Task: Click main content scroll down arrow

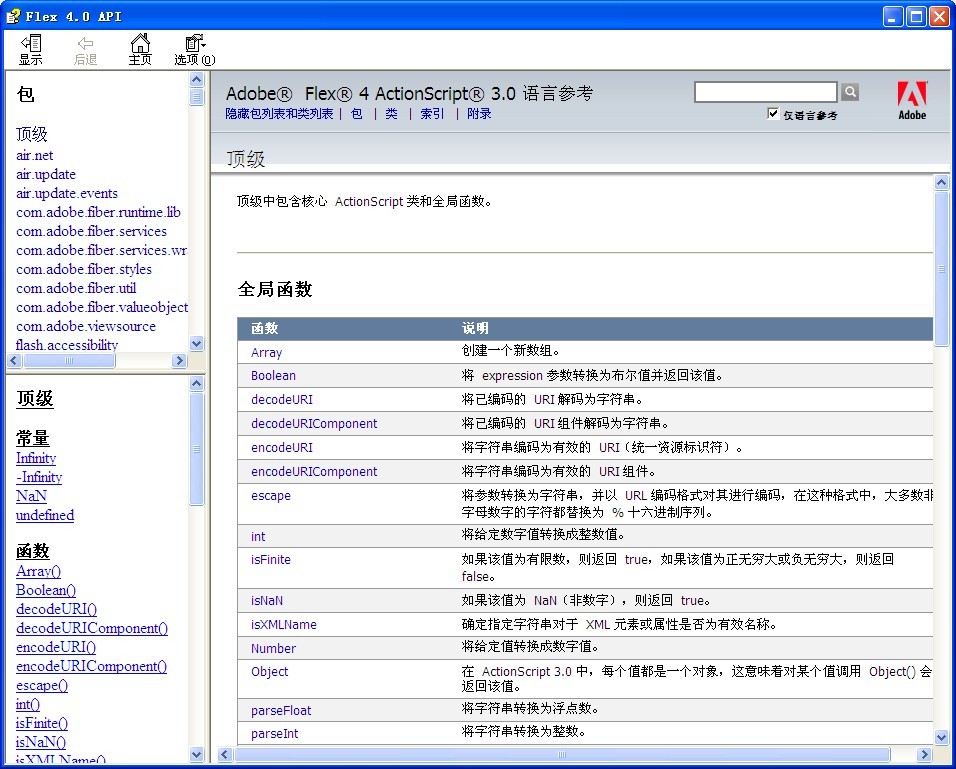Action: pyautogui.click(x=941, y=737)
